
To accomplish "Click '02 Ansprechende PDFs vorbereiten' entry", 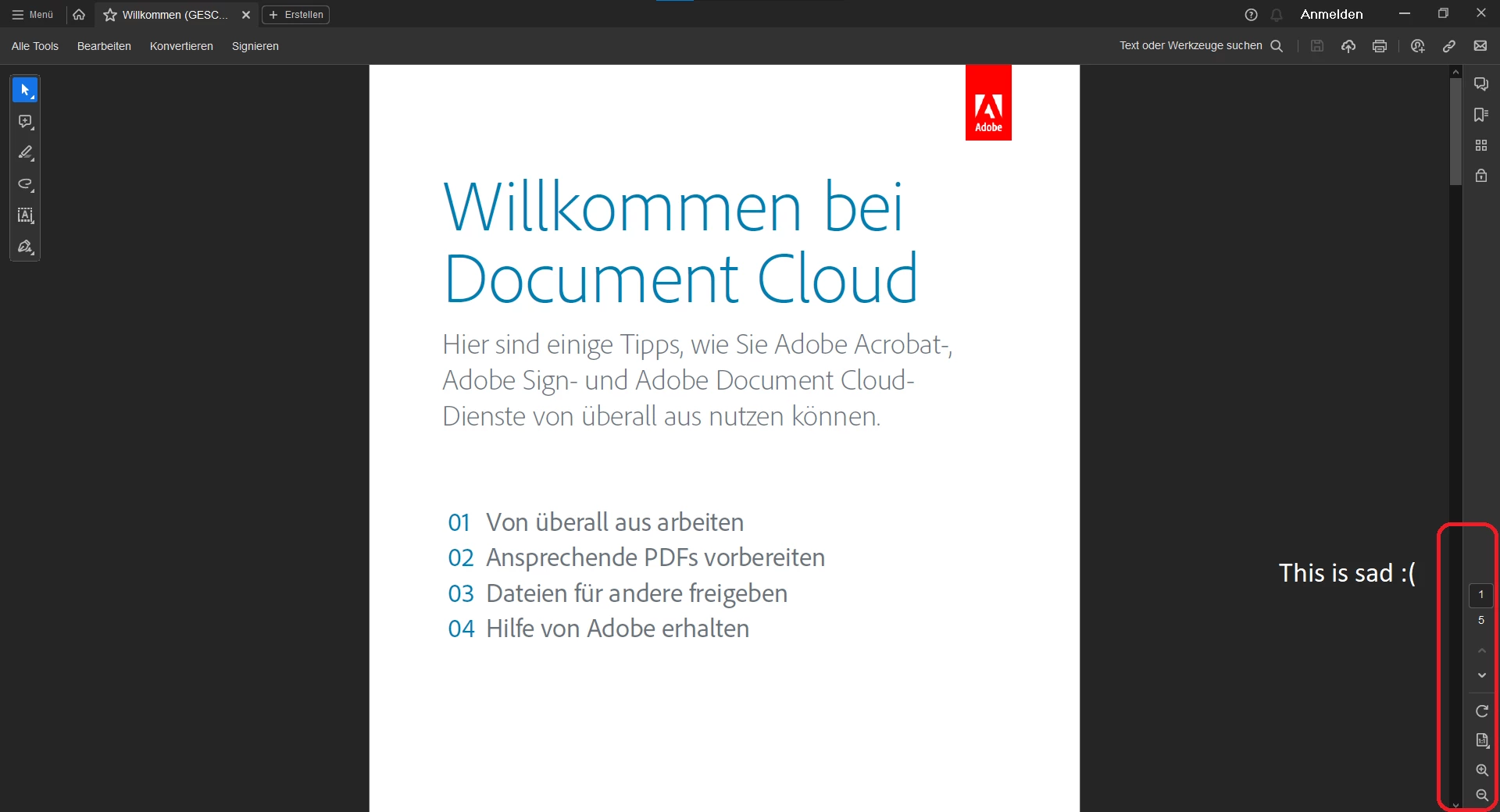I will 636,557.
